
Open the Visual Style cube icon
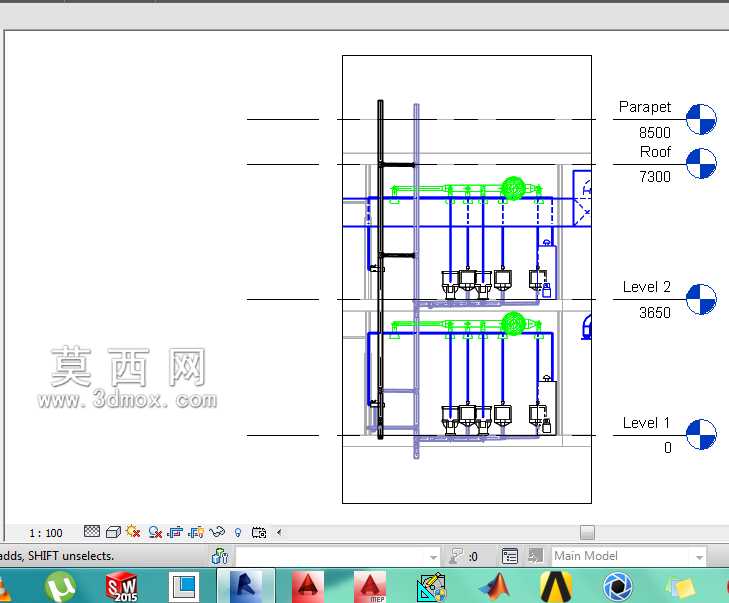point(113,532)
